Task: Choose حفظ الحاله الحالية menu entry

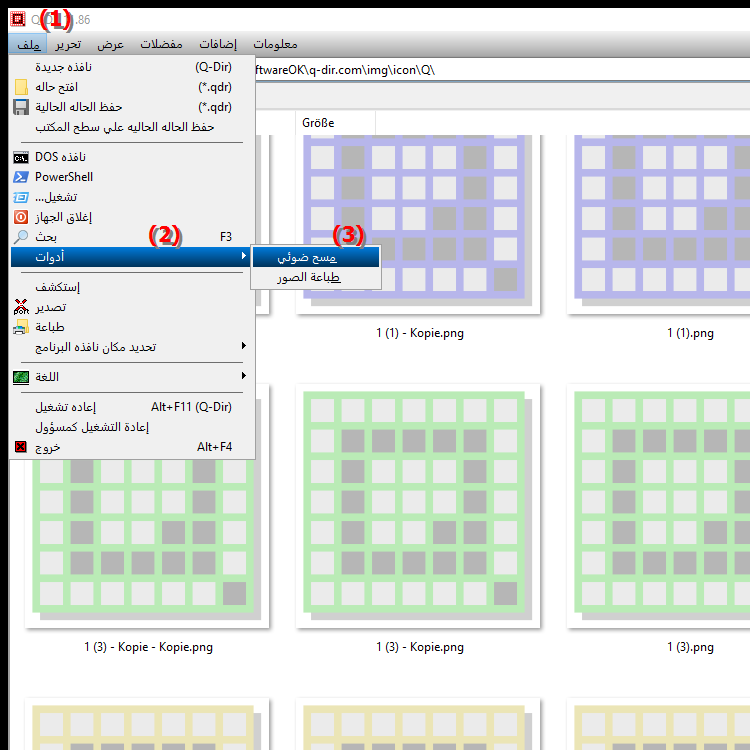Action: (132, 107)
